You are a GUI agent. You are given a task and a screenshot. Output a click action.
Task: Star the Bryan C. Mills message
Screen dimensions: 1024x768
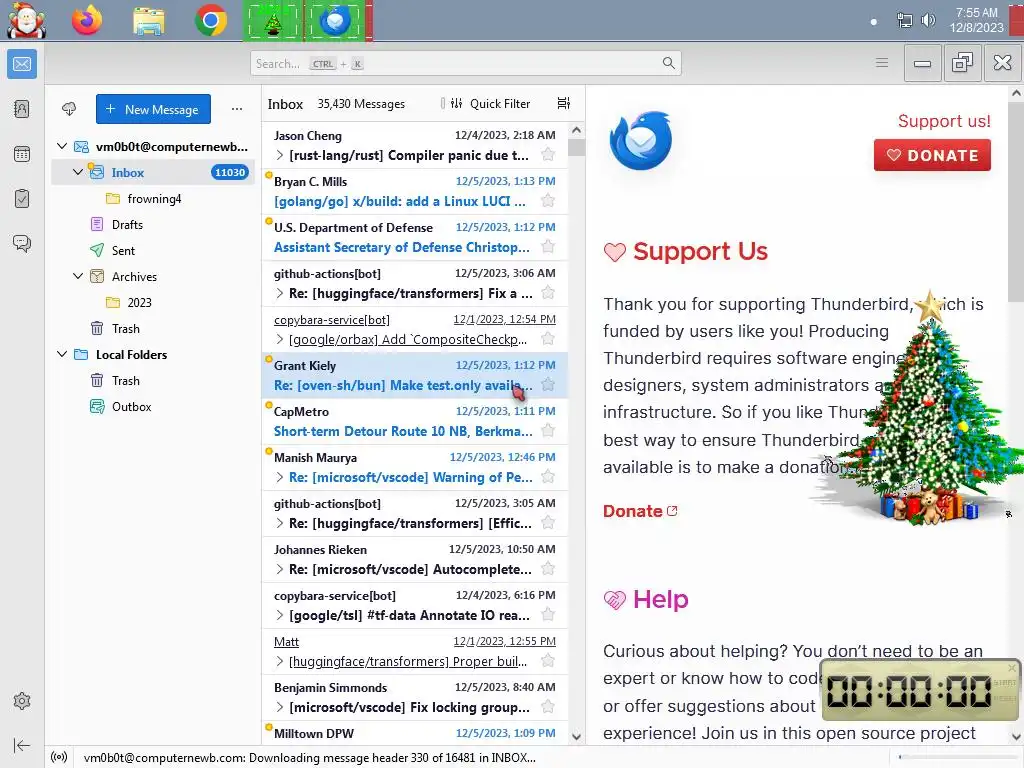point(548,201)
